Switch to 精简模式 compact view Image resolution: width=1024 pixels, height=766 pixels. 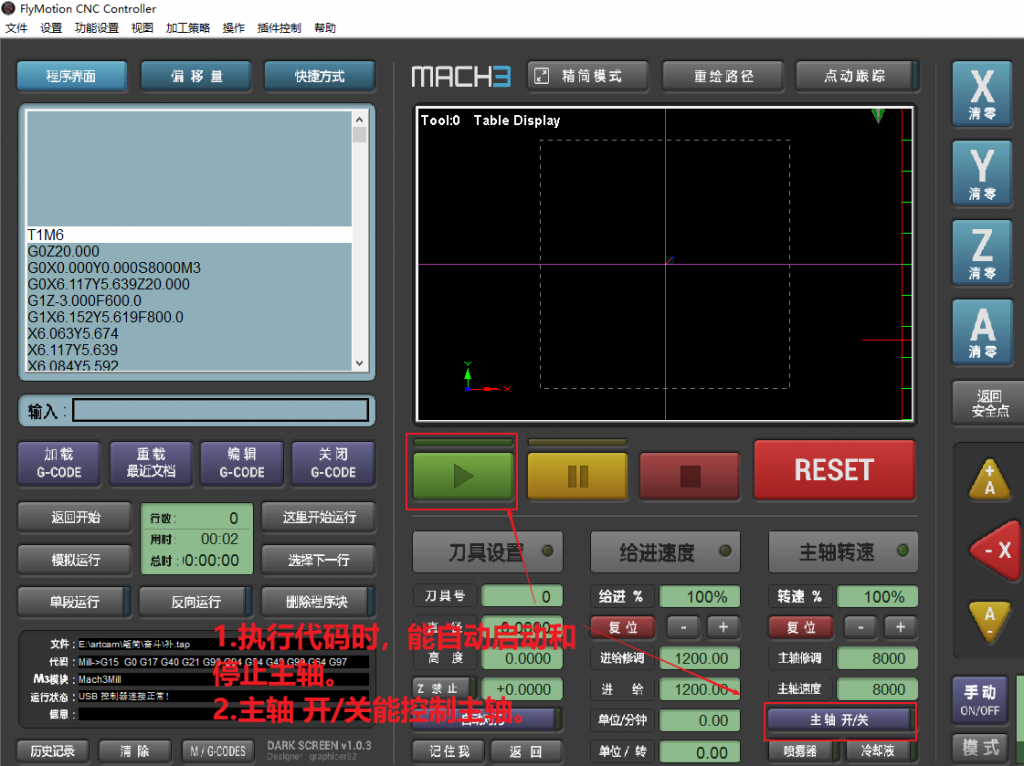[588, 76]
